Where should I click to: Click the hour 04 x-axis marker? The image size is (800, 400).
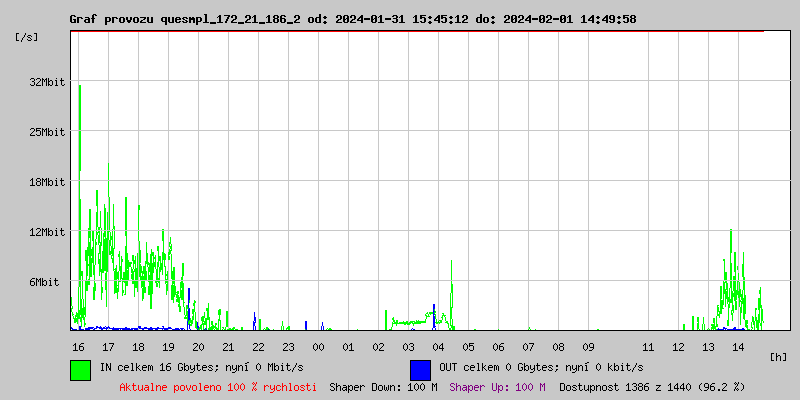click(438, 346)
